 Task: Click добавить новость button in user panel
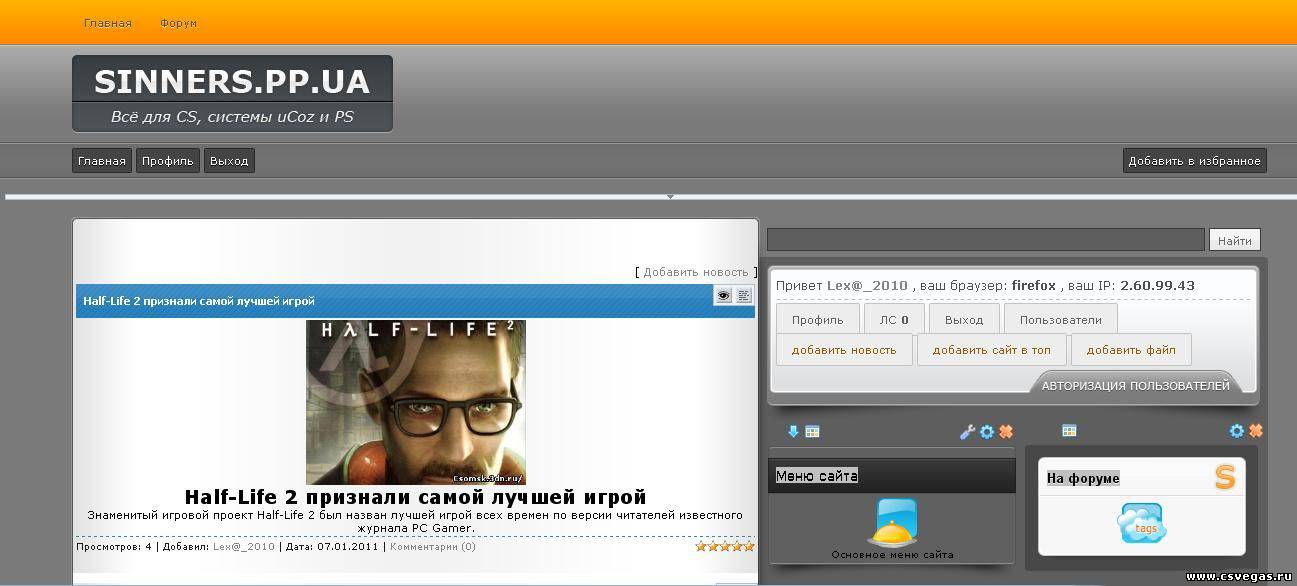pyautogui.click(x=844, y=350)
